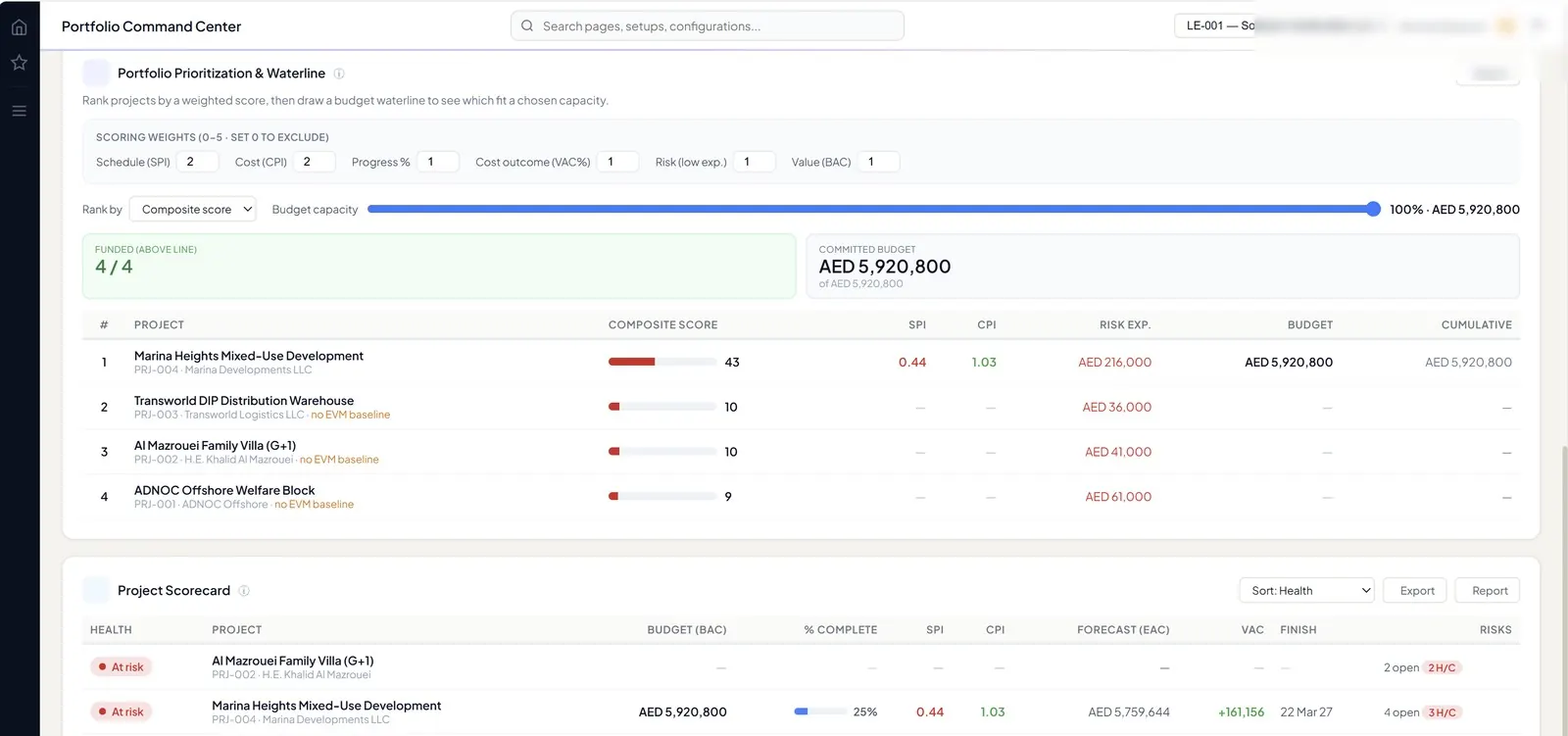
Task: Click the Cumulative column header
Action: (x=1477, y=324)
